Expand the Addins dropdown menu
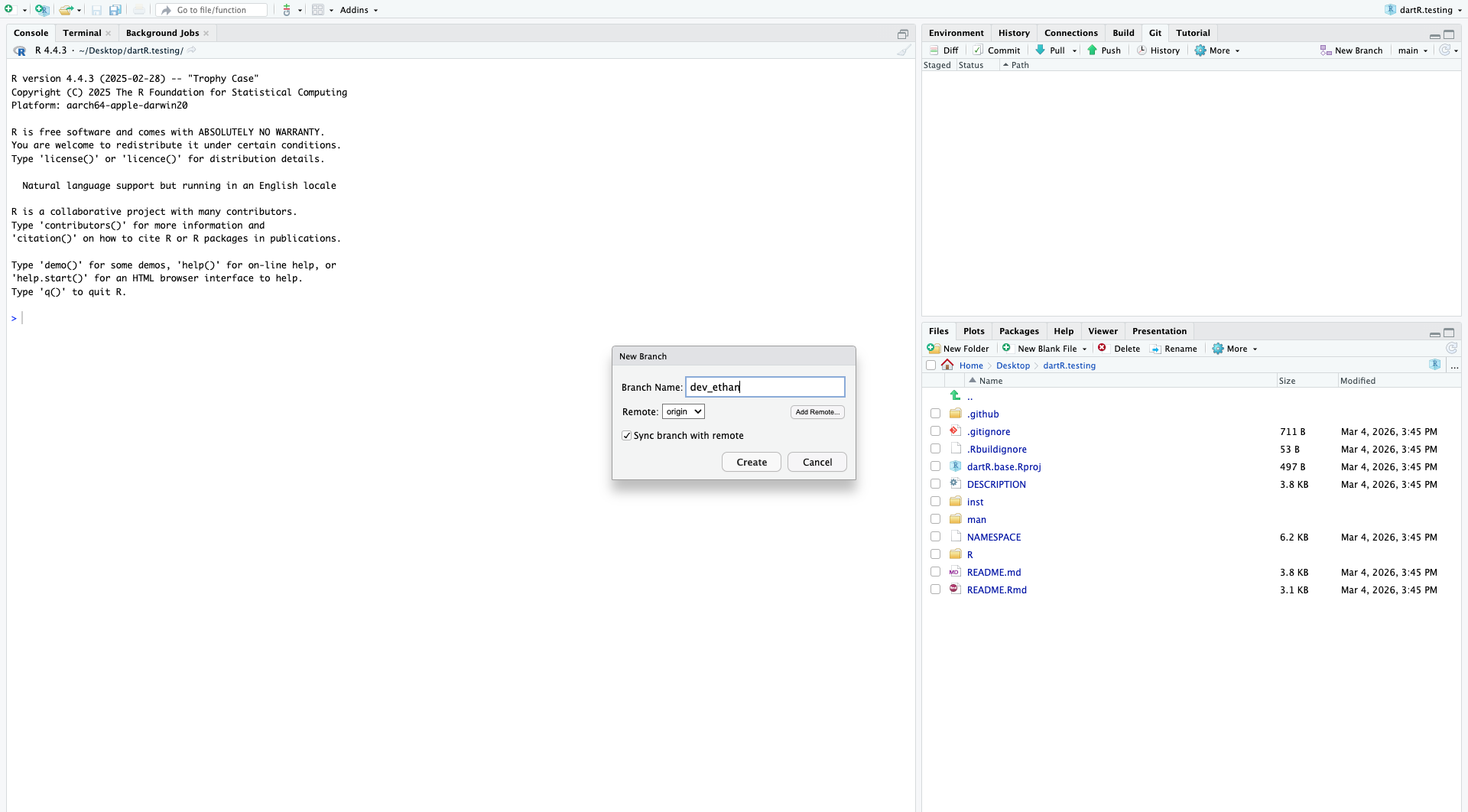 click(x=359, y=10)
